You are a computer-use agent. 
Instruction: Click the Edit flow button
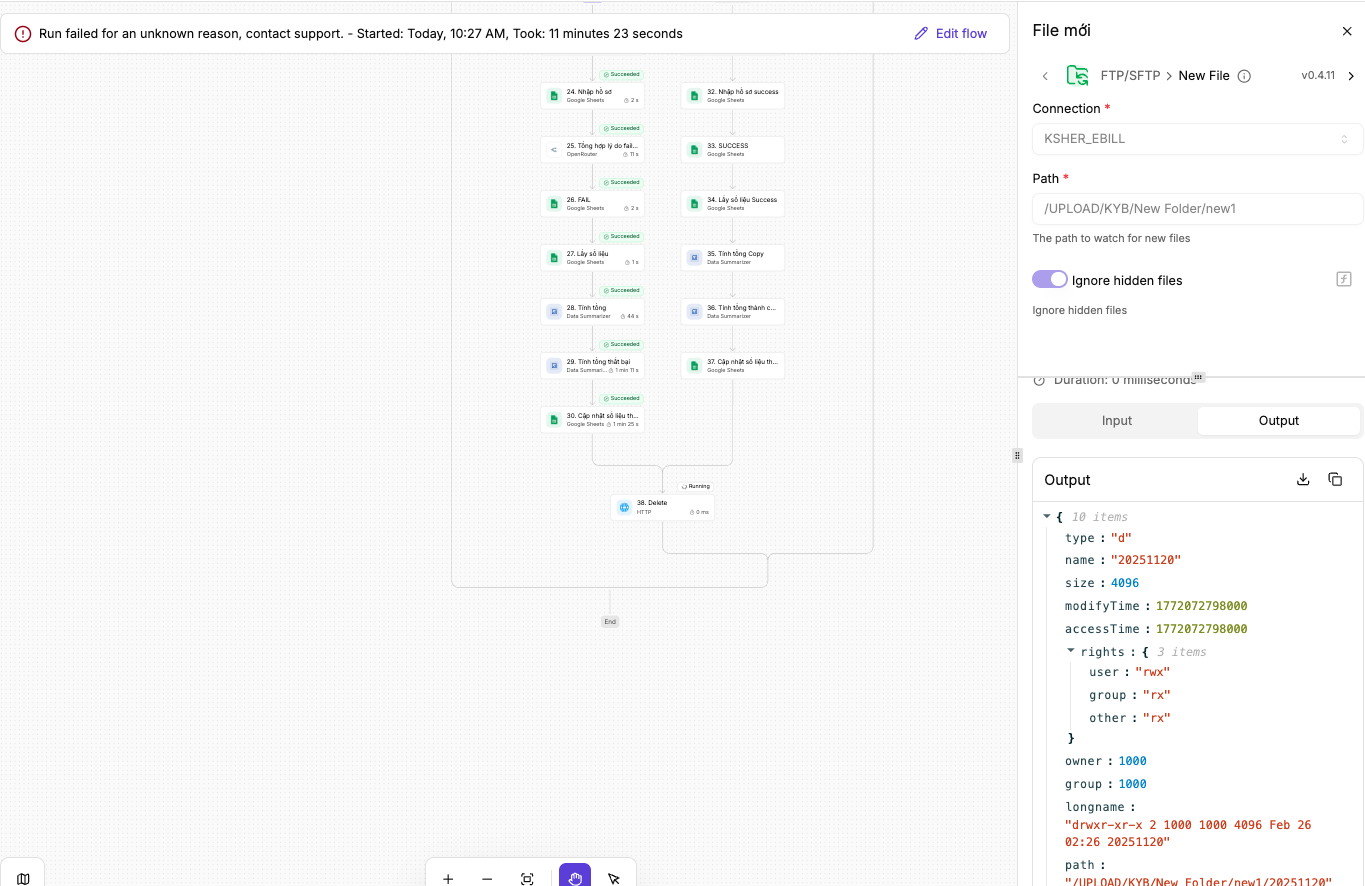coord(950,34)
